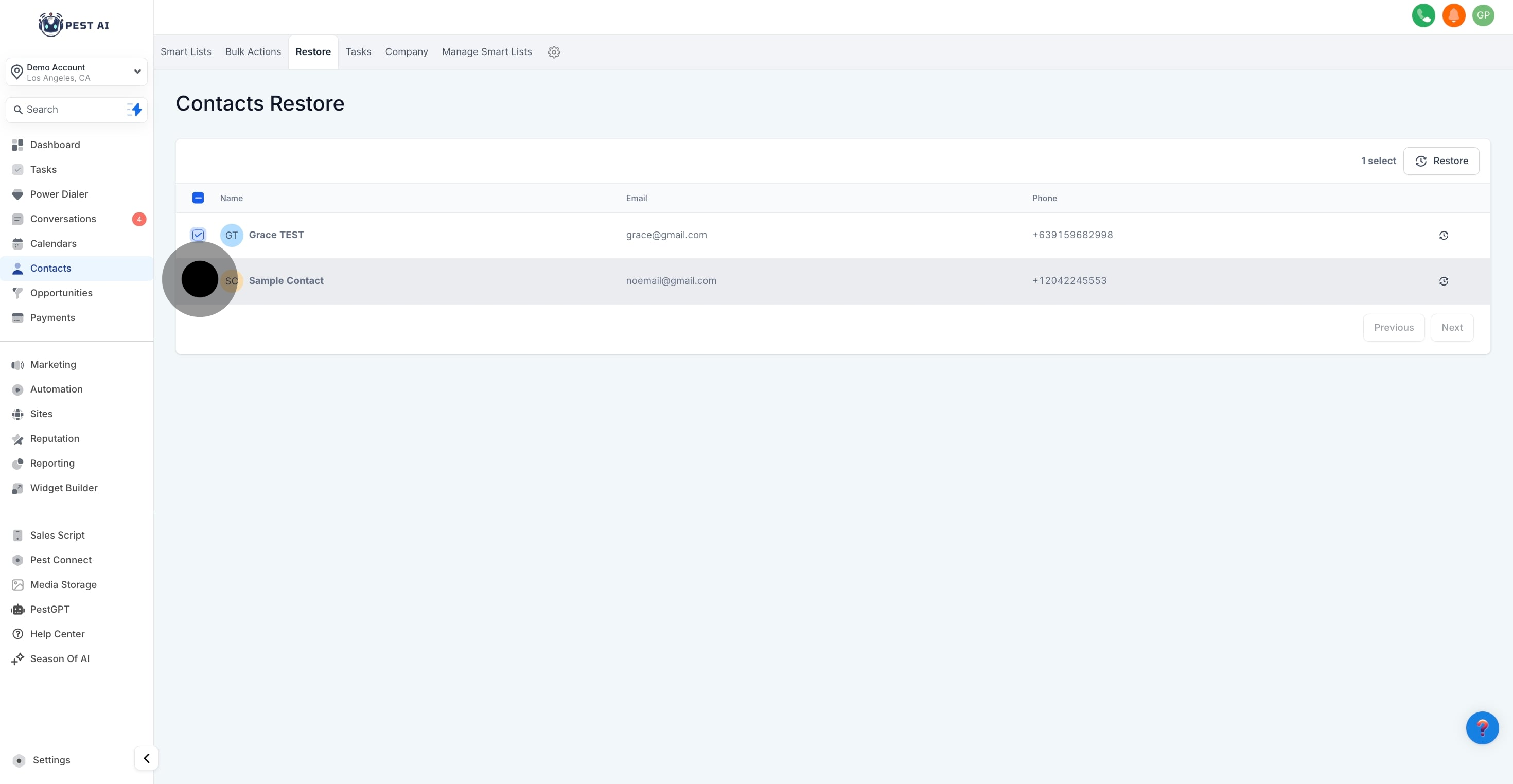Toggle the select-all header checkbox
1513x784 pixels.
(198, 198)
